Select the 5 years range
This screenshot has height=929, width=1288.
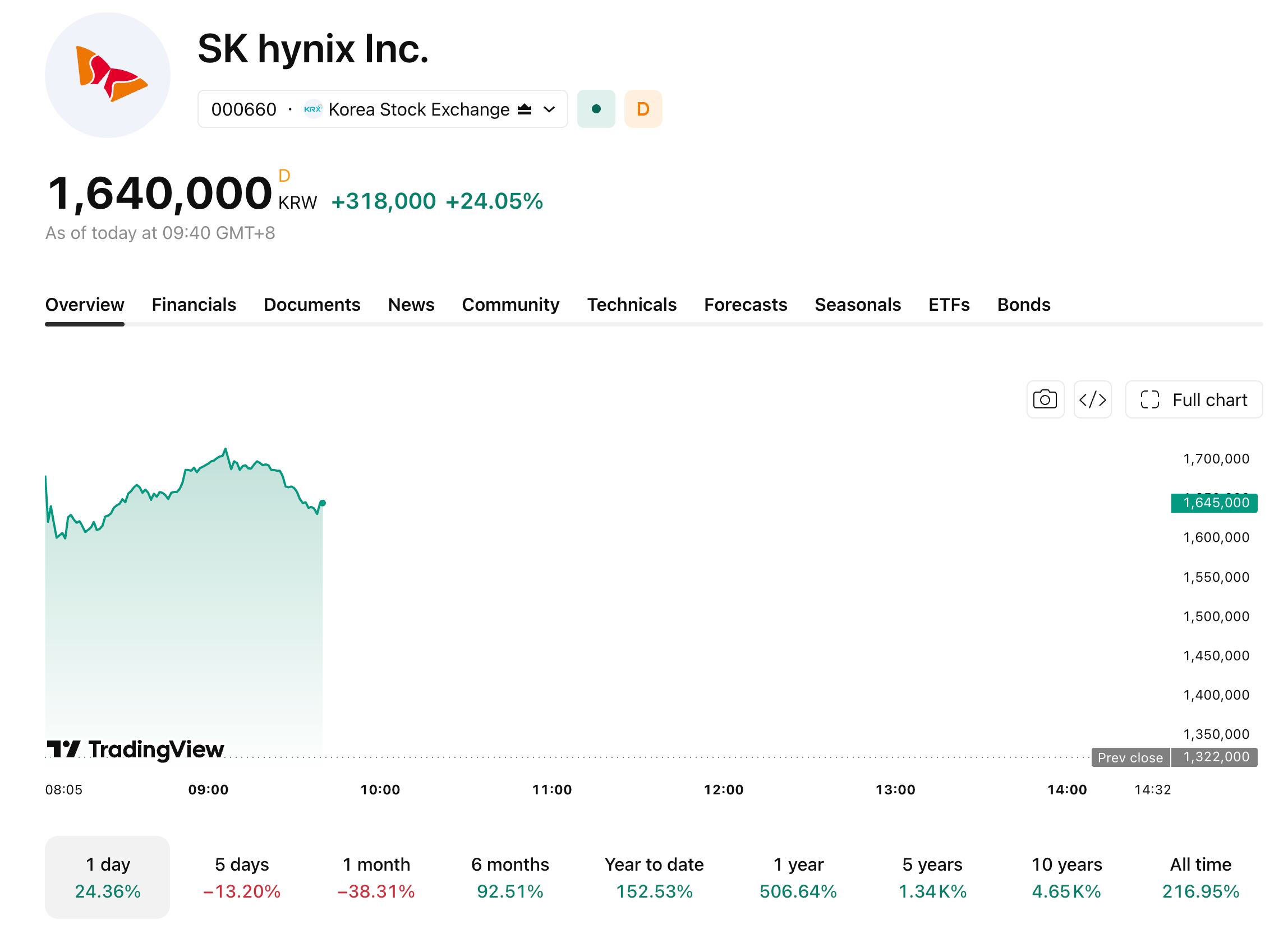(932, 877)
